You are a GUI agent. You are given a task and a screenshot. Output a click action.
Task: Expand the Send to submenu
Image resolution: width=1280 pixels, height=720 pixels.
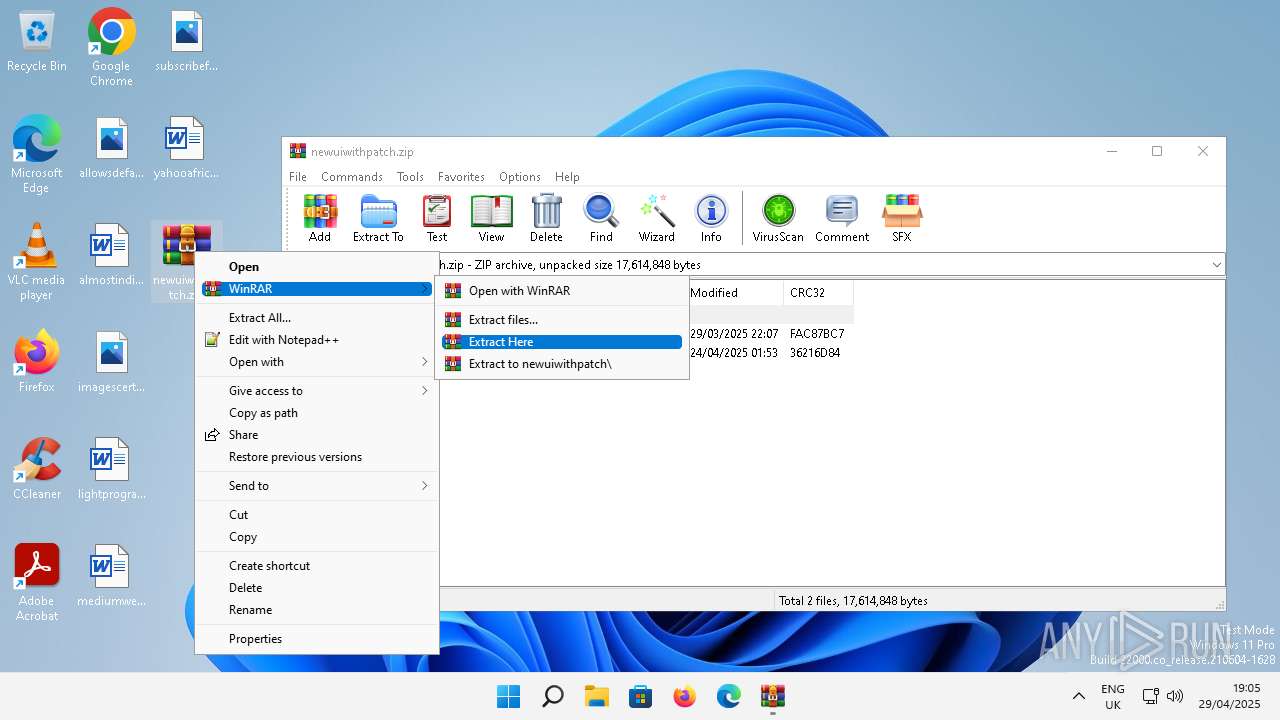click(317, 486)
